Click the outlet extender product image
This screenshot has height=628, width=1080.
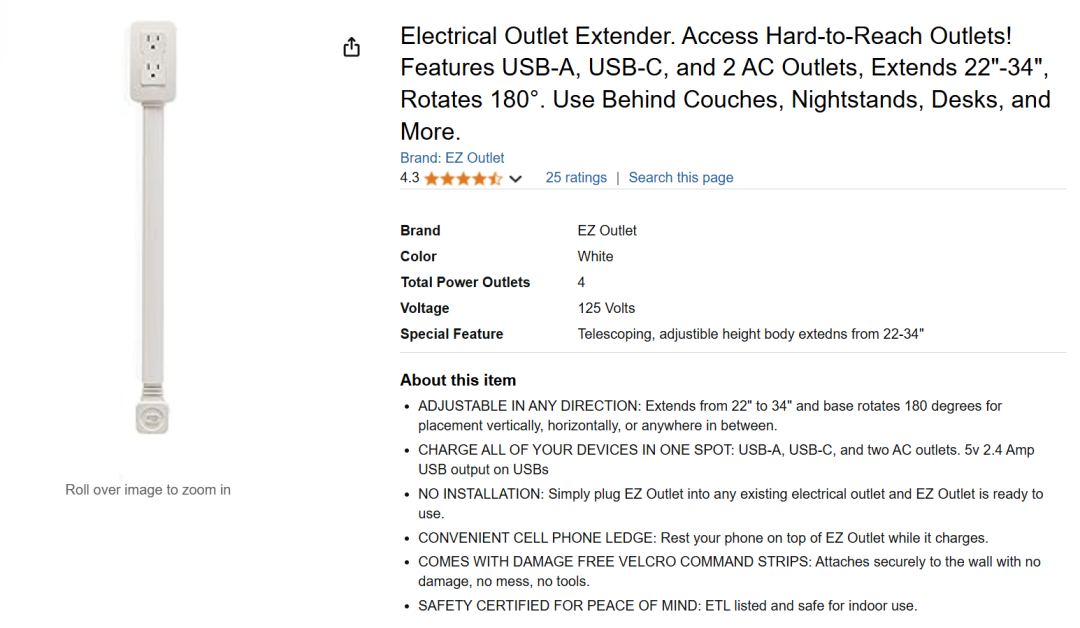[150, 228]
